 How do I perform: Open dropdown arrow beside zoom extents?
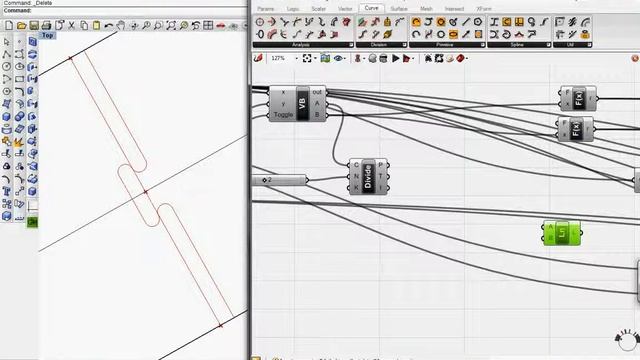click(315, 59)
